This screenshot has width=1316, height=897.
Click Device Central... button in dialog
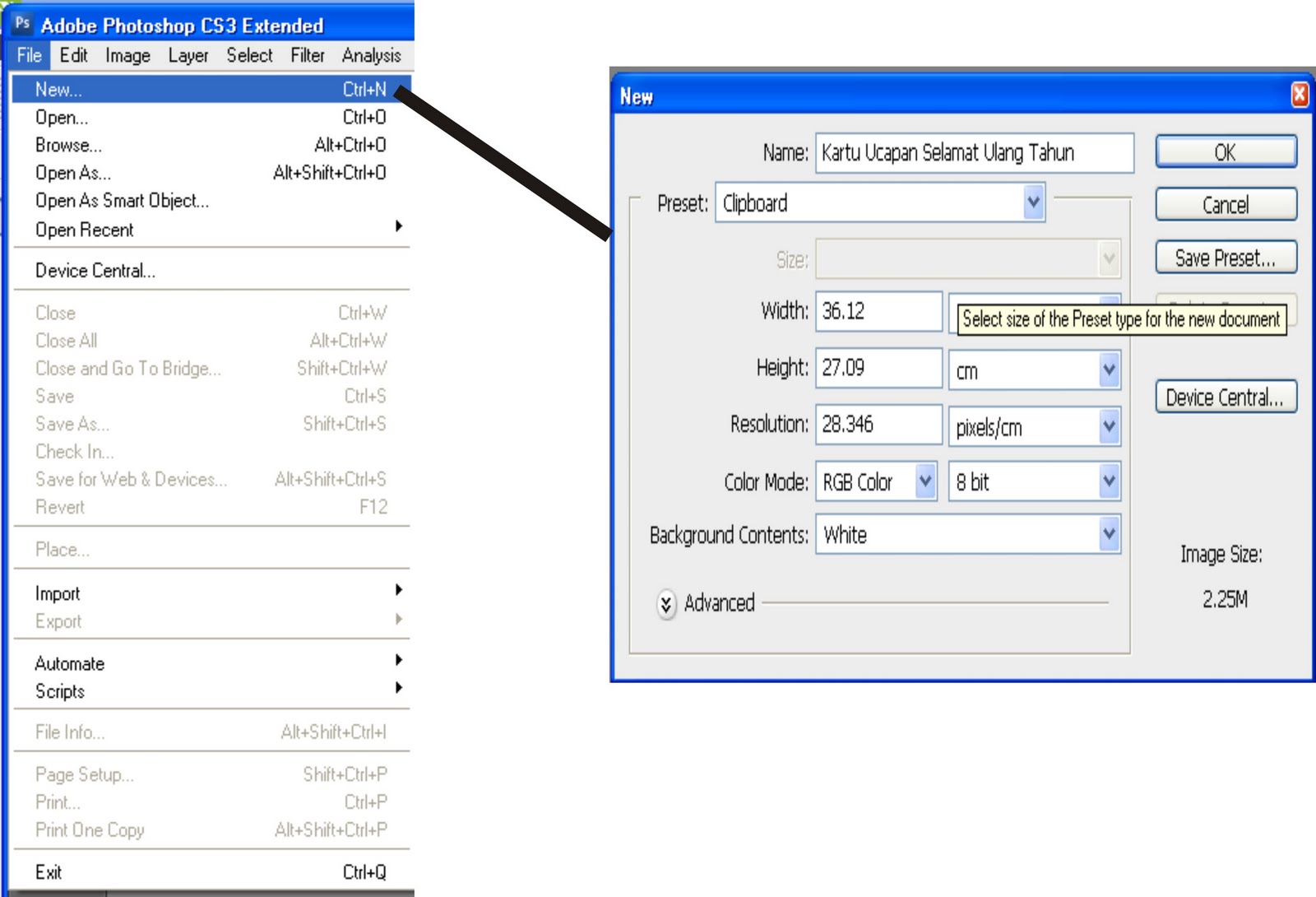tap(1226, 397)
